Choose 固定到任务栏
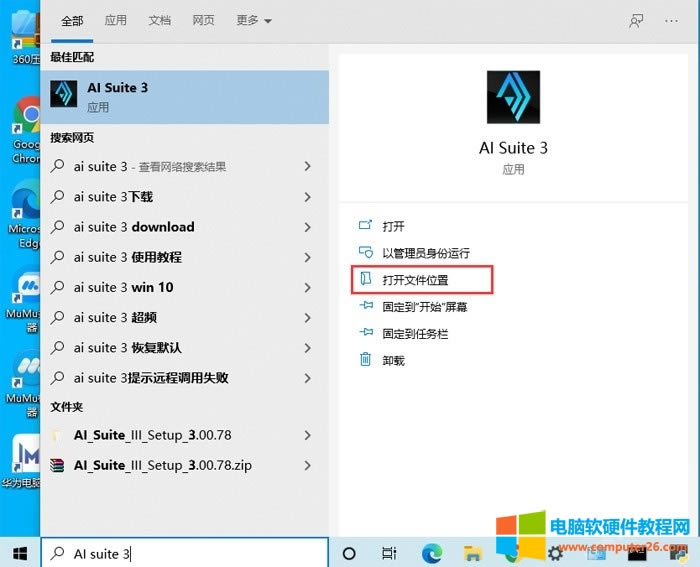700x567 pixels. pos(415,334)
